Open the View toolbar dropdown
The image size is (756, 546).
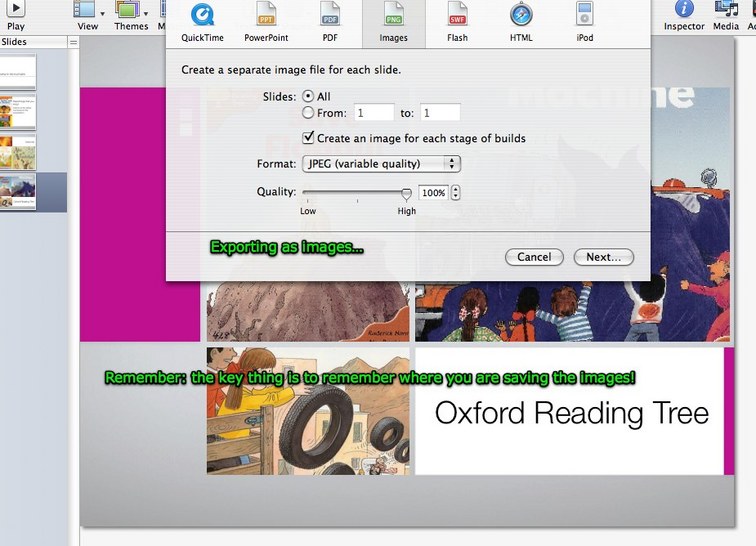tap(88, 12)
